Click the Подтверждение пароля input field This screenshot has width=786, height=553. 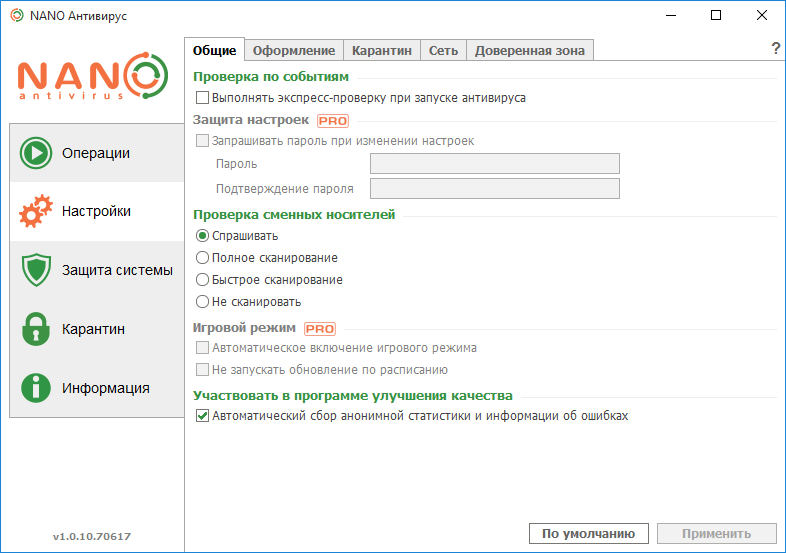495,189
